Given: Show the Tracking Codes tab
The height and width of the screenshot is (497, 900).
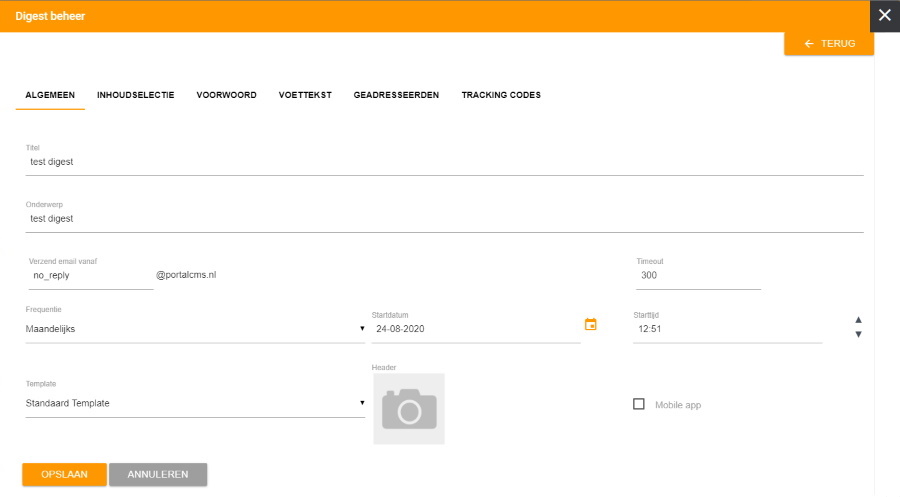Looking at the screenshot, I should (501, 95).
